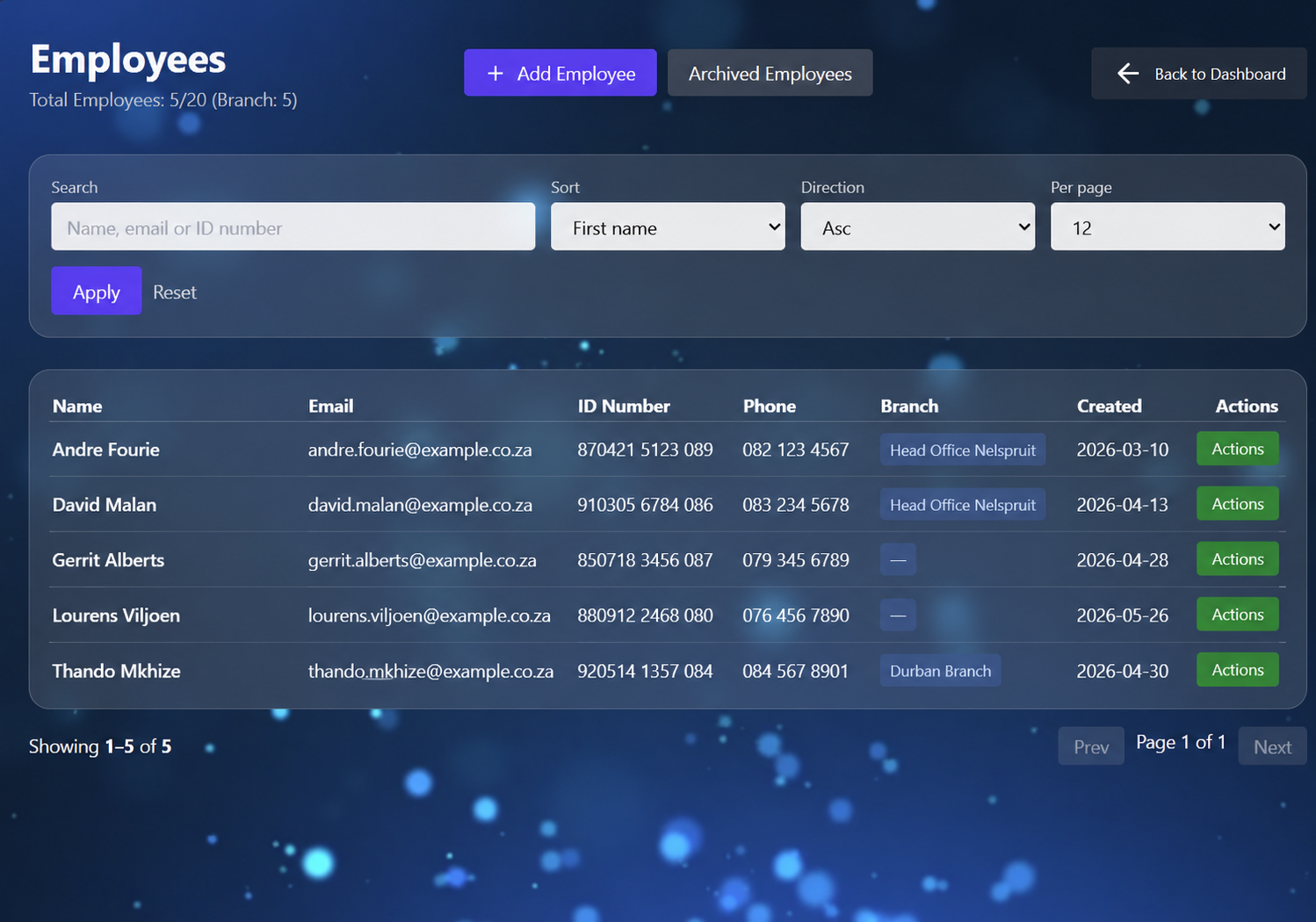Open Actions for Andre Fourie
The height and width of the screenshot is (922, 1316).
pos(1237,449)
